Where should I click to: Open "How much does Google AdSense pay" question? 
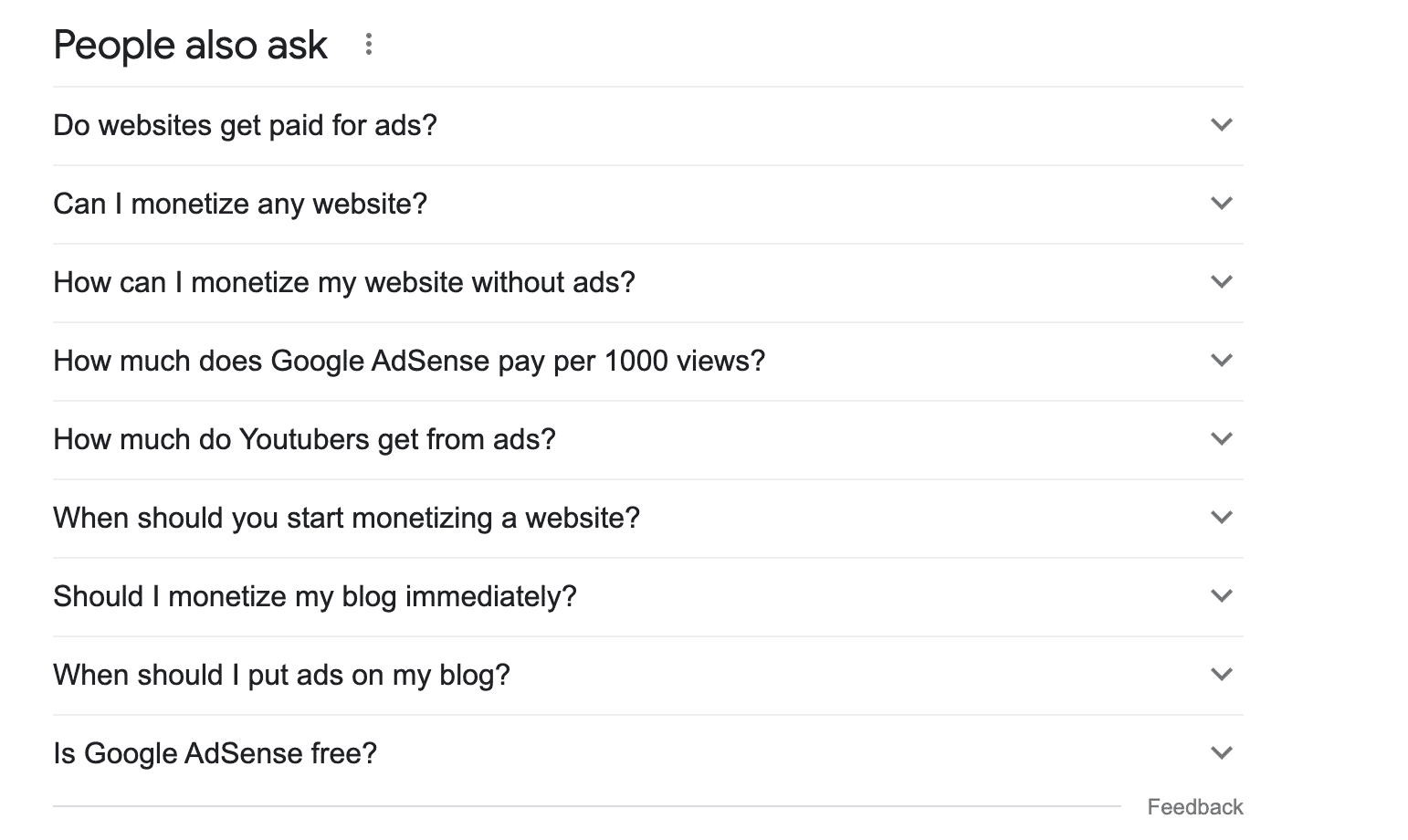point(408,361)
